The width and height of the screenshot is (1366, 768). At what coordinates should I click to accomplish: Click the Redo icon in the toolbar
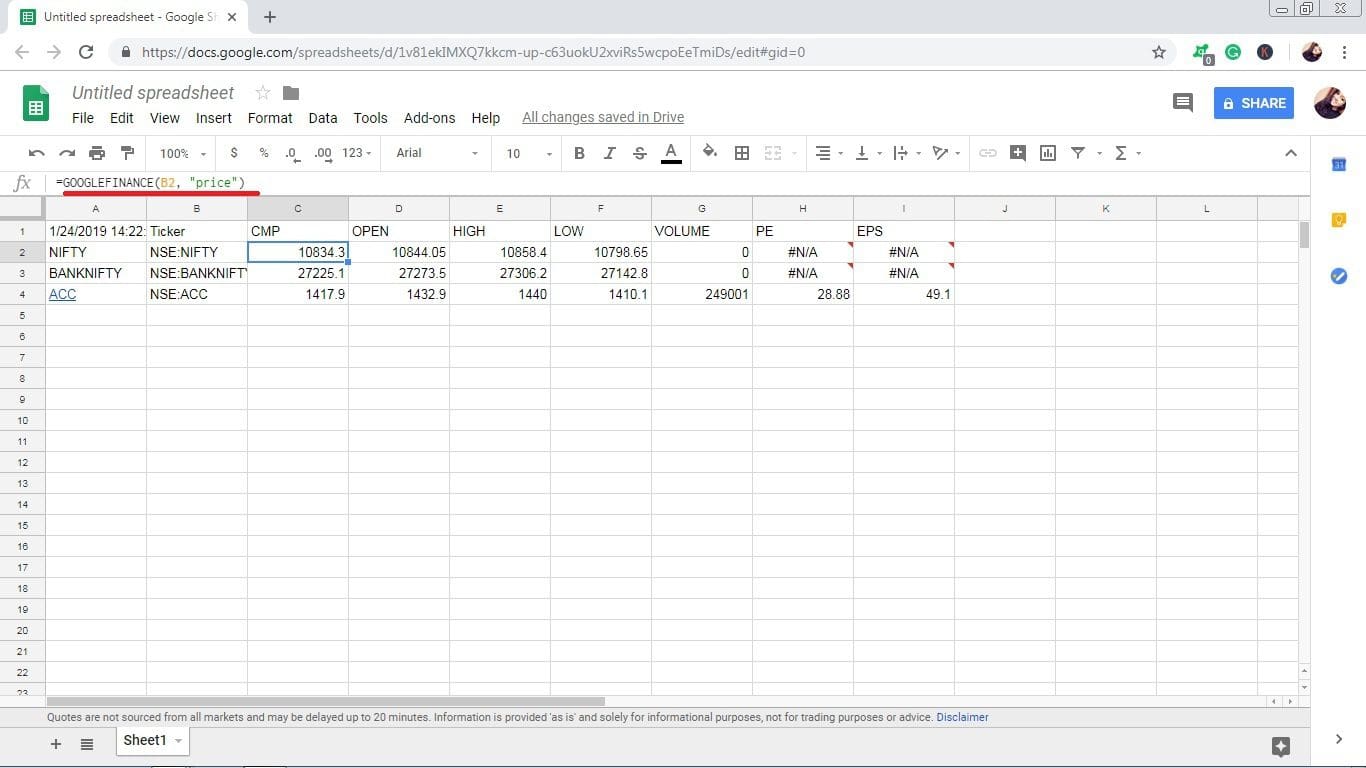(x=67, y=153)
